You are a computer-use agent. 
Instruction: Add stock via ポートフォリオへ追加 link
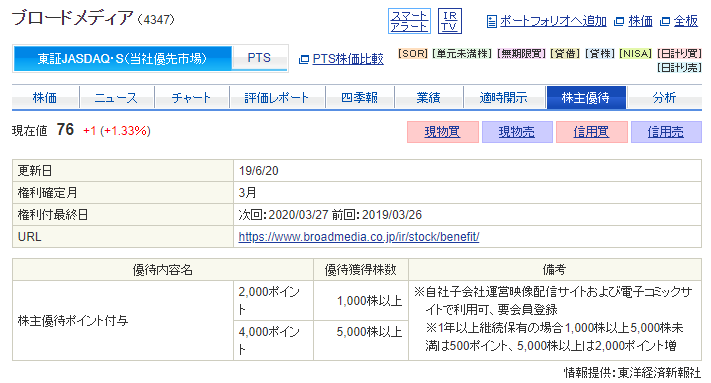[x=553, y=21]
